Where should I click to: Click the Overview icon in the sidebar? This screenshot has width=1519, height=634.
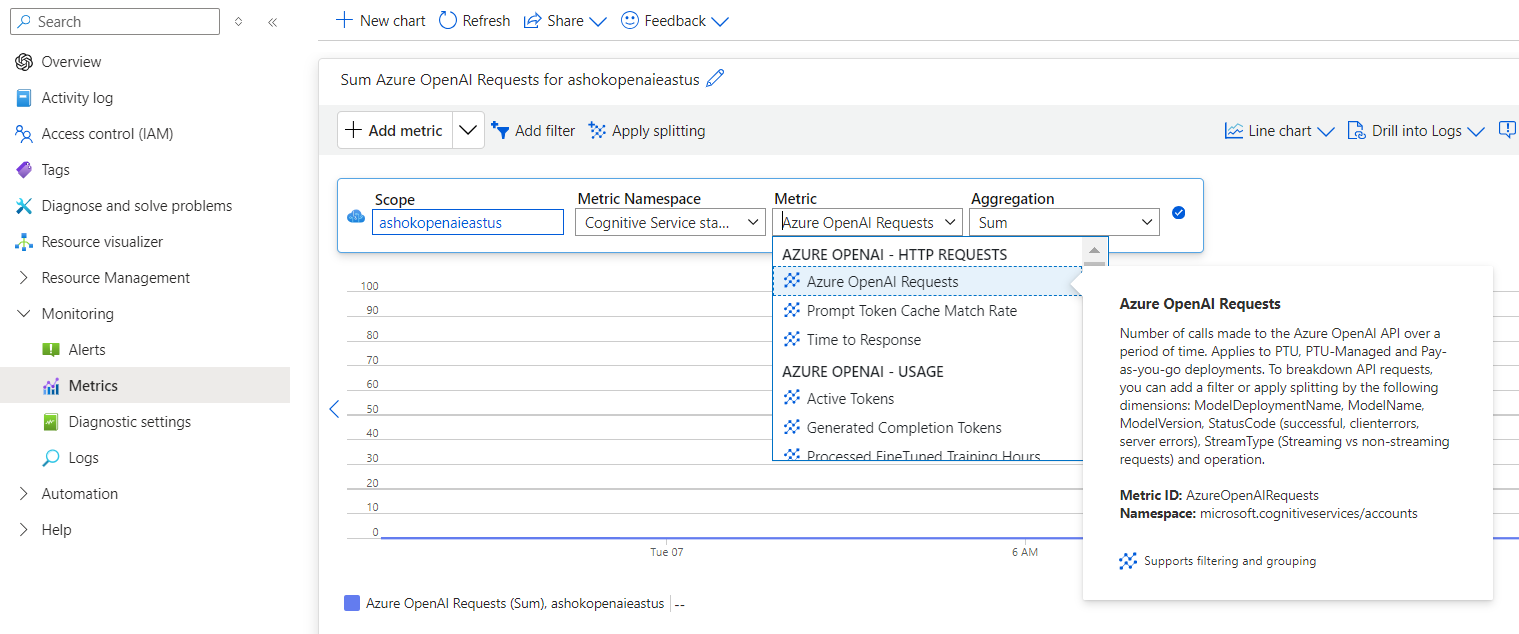point(24,62)
